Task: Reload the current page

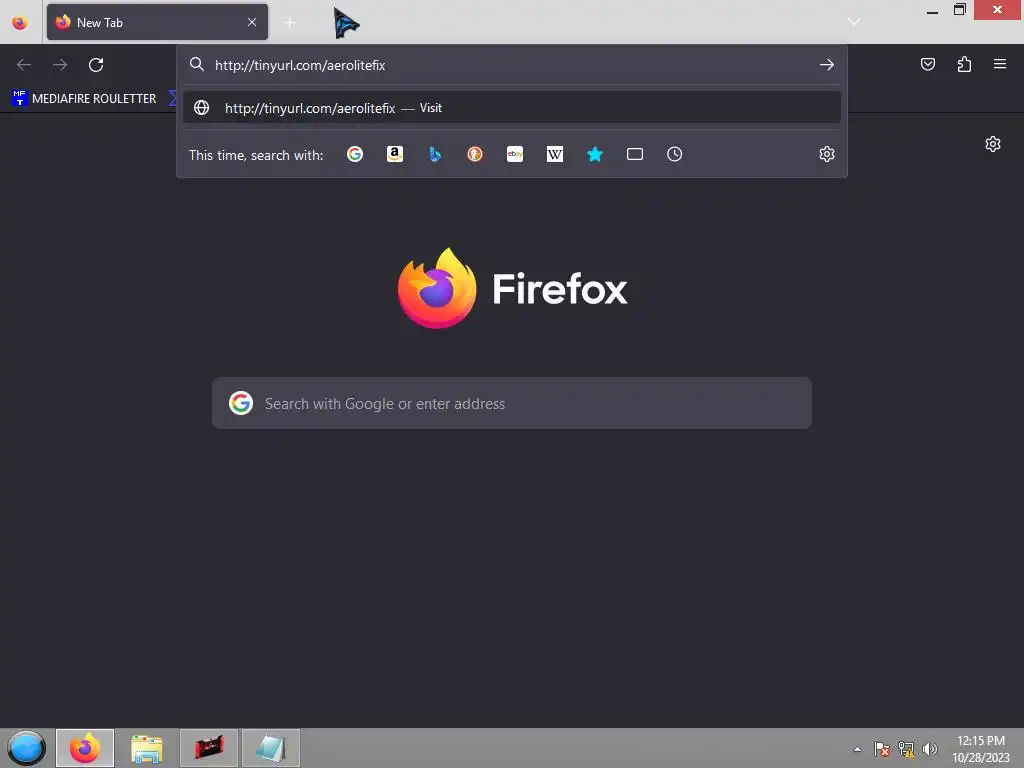Action: (x=96, y=65)
